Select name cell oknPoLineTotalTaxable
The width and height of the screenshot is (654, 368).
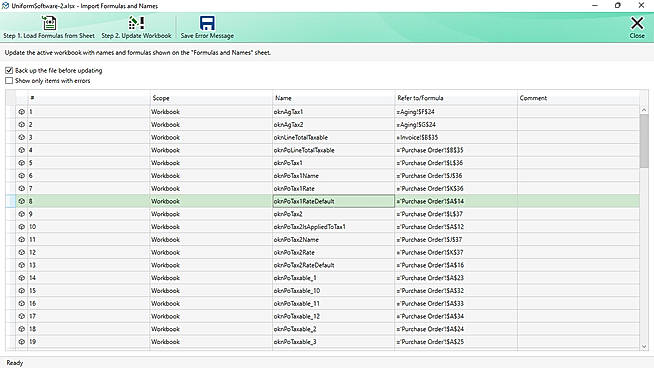coord(334,150)
